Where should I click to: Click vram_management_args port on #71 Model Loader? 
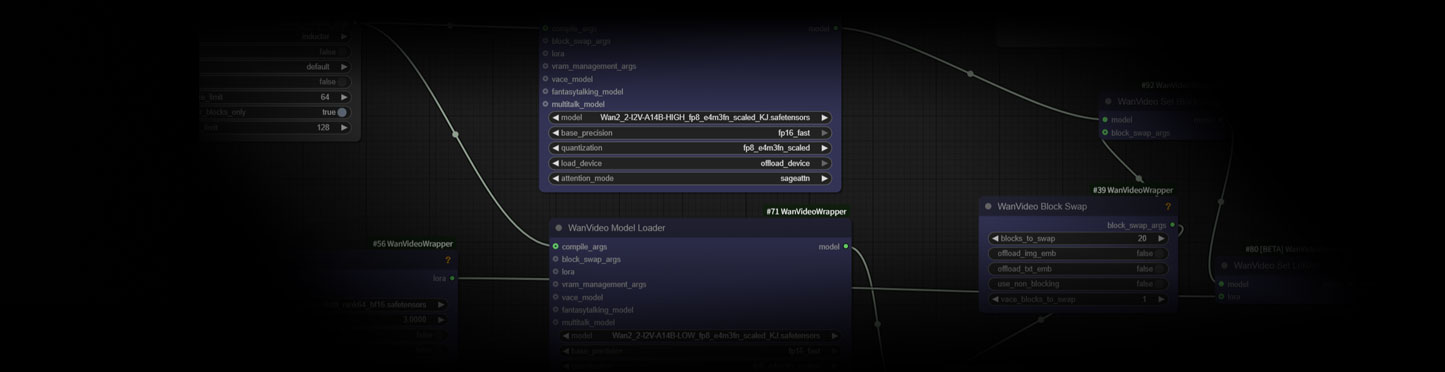(x=555, y=284)
